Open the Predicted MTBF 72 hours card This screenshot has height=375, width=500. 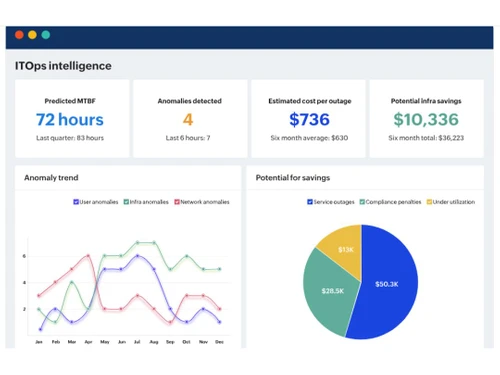coord(72,118)
